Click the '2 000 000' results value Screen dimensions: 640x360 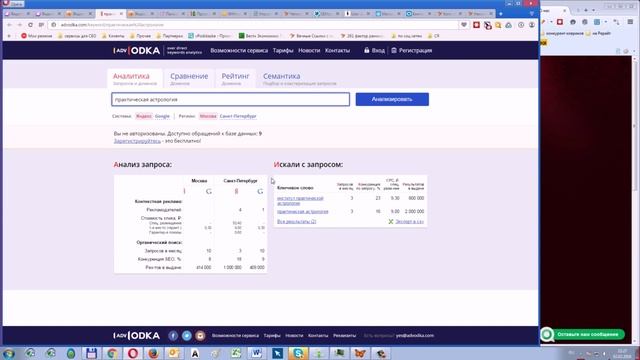pyautogui.click(x=414, y=211)
